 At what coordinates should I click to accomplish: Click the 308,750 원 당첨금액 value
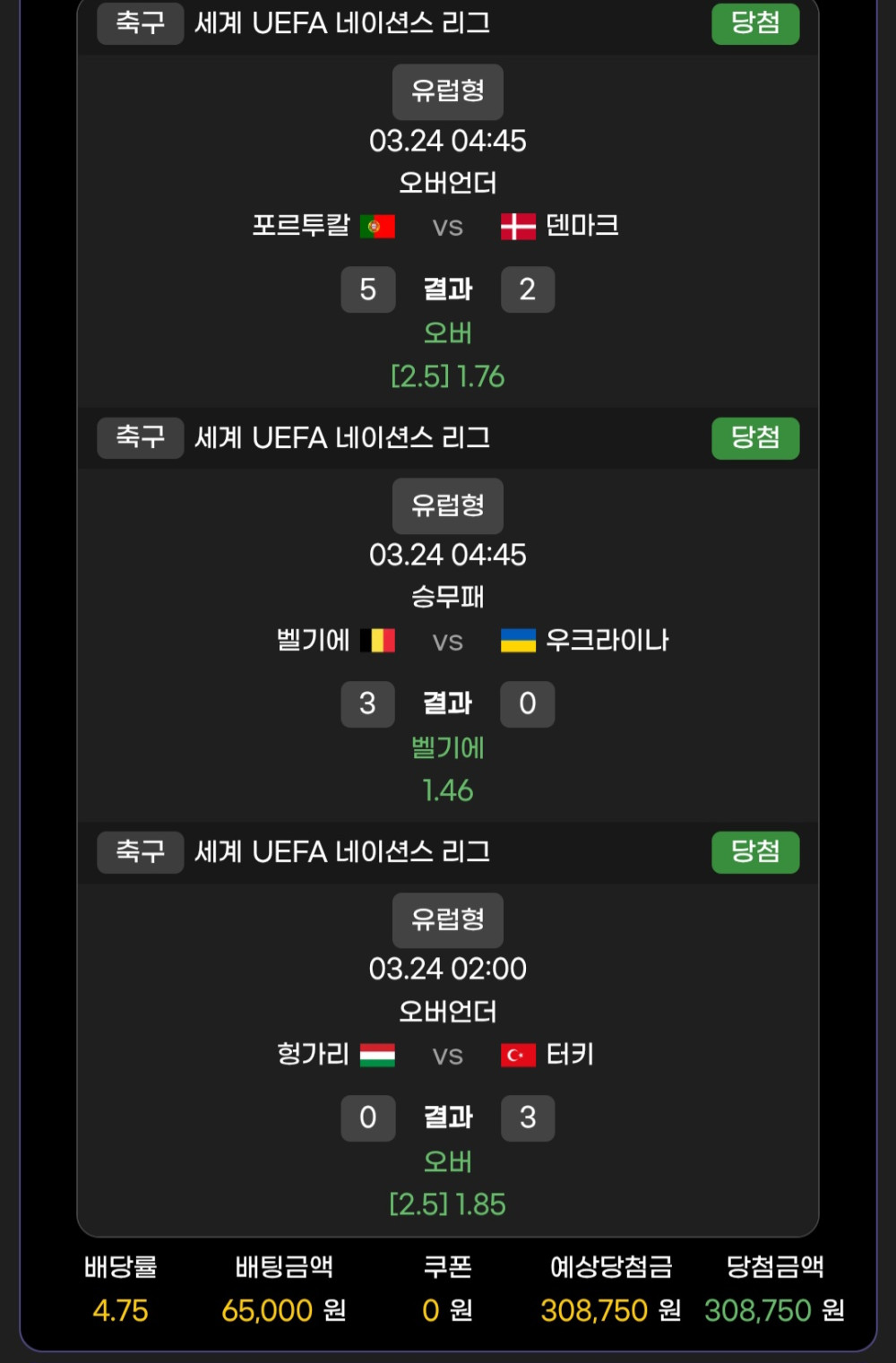pos(774,1311)
